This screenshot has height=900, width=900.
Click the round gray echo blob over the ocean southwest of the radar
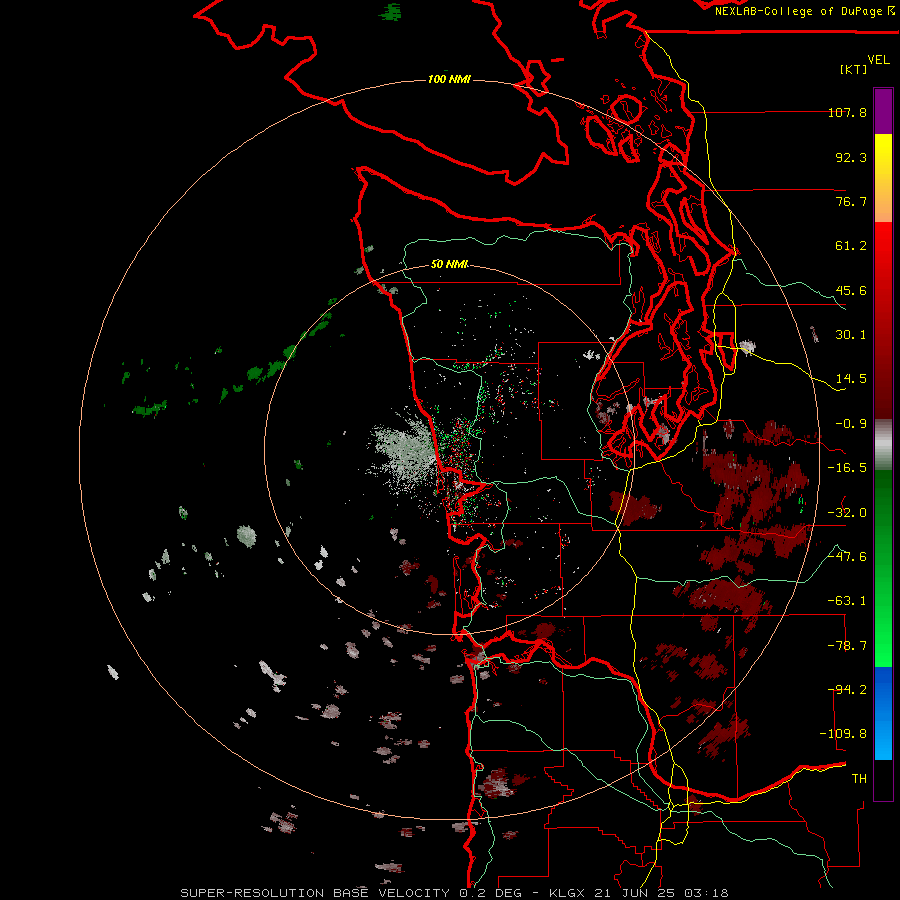click(x=247, y=536)
